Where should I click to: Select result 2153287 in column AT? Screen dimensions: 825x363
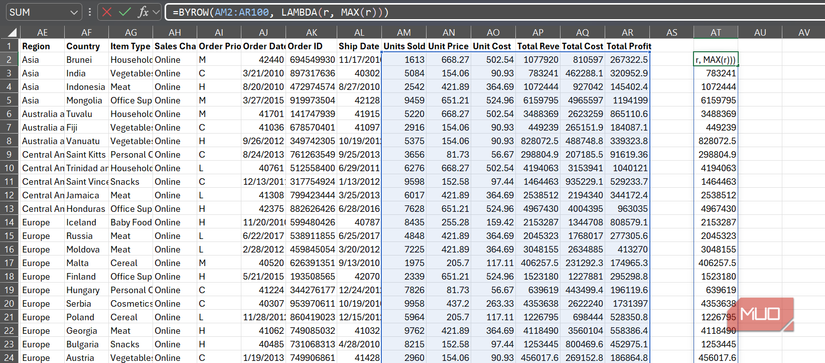tap(716, 222)
